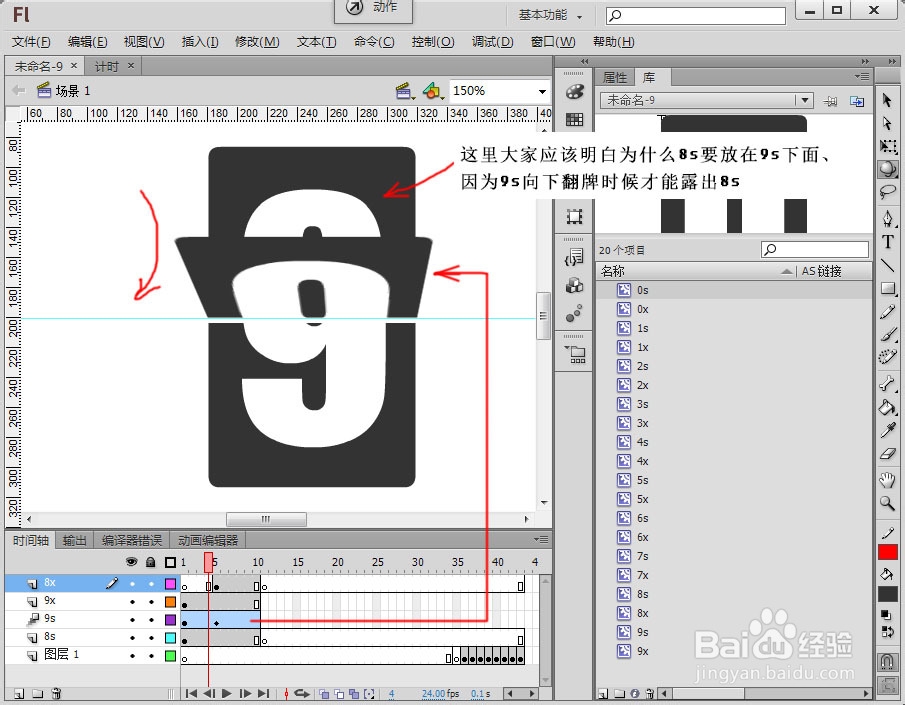Select the Selection (black arrow) tool

pos(887,100)
